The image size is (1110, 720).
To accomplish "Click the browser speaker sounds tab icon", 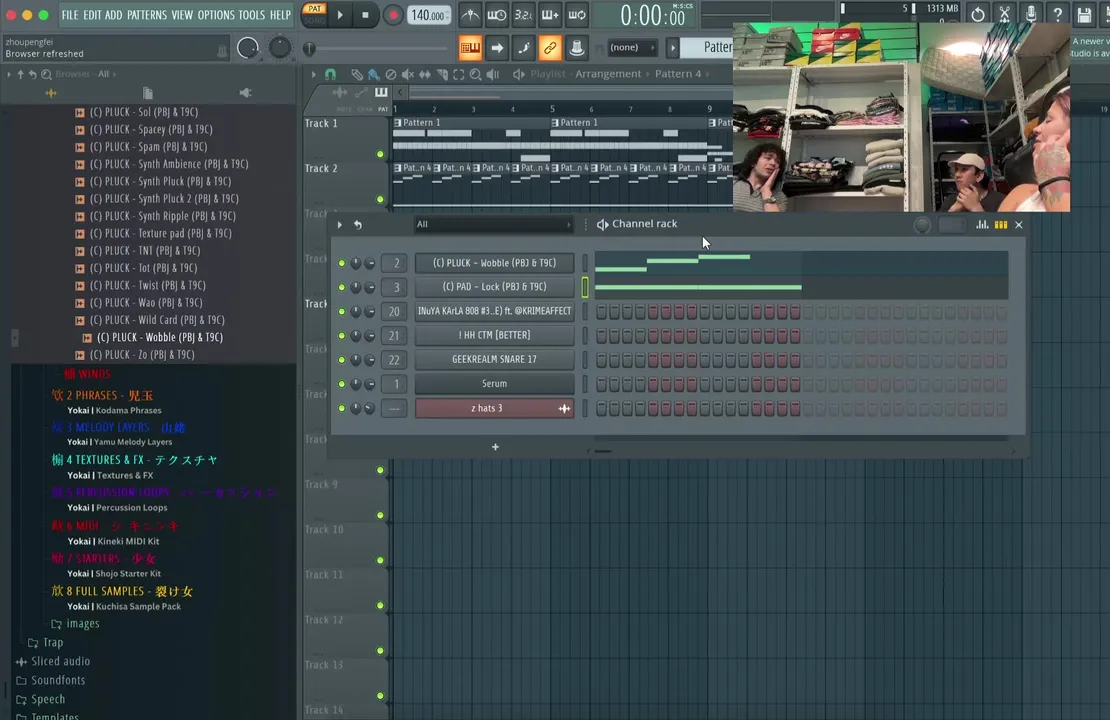I will click(x=245, y=93).
